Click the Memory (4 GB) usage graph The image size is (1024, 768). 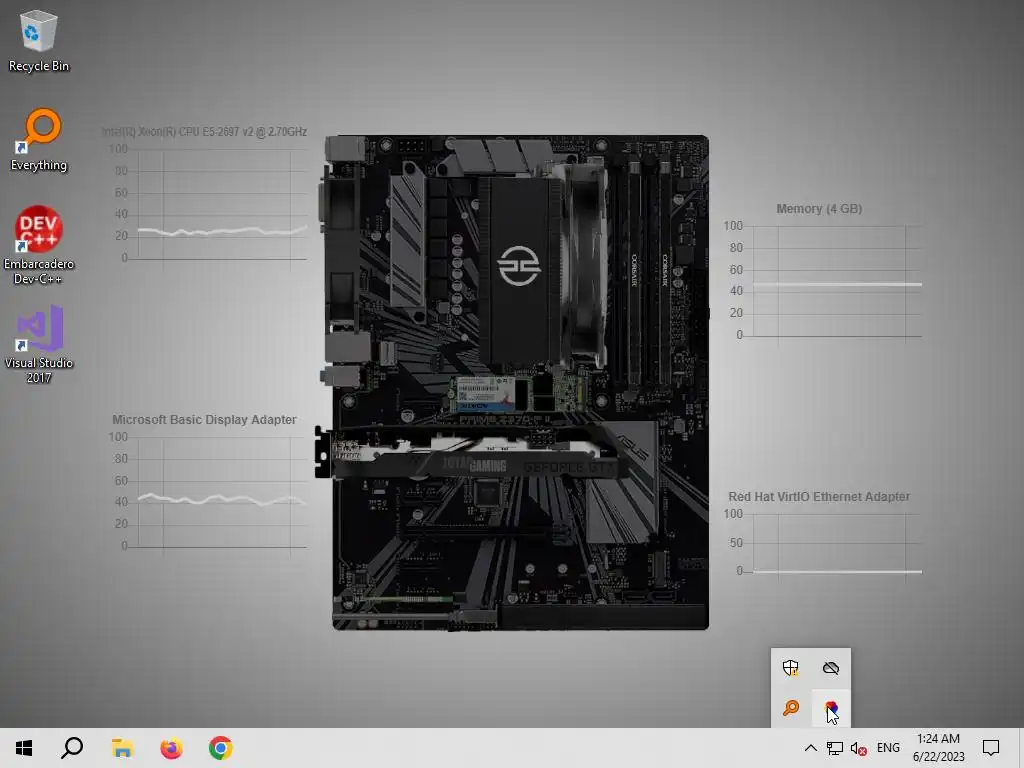tap(824, 274)
